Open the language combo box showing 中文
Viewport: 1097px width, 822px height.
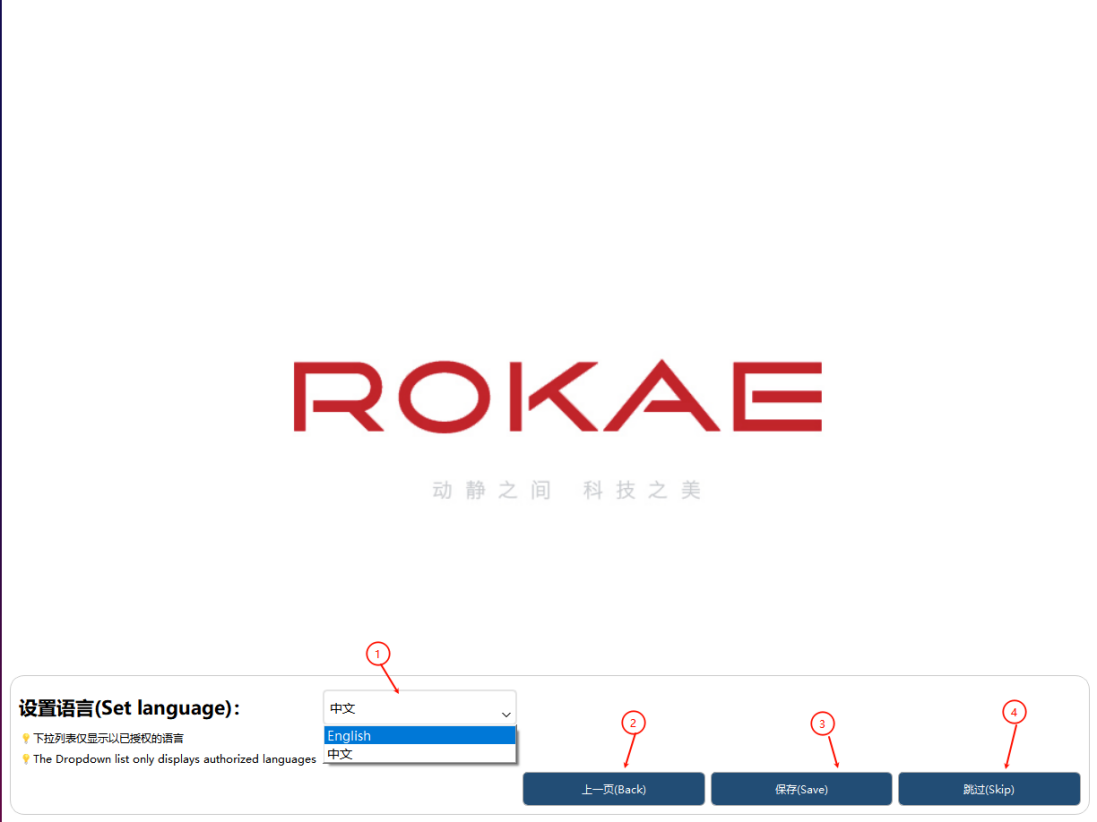tap(420, 708)
